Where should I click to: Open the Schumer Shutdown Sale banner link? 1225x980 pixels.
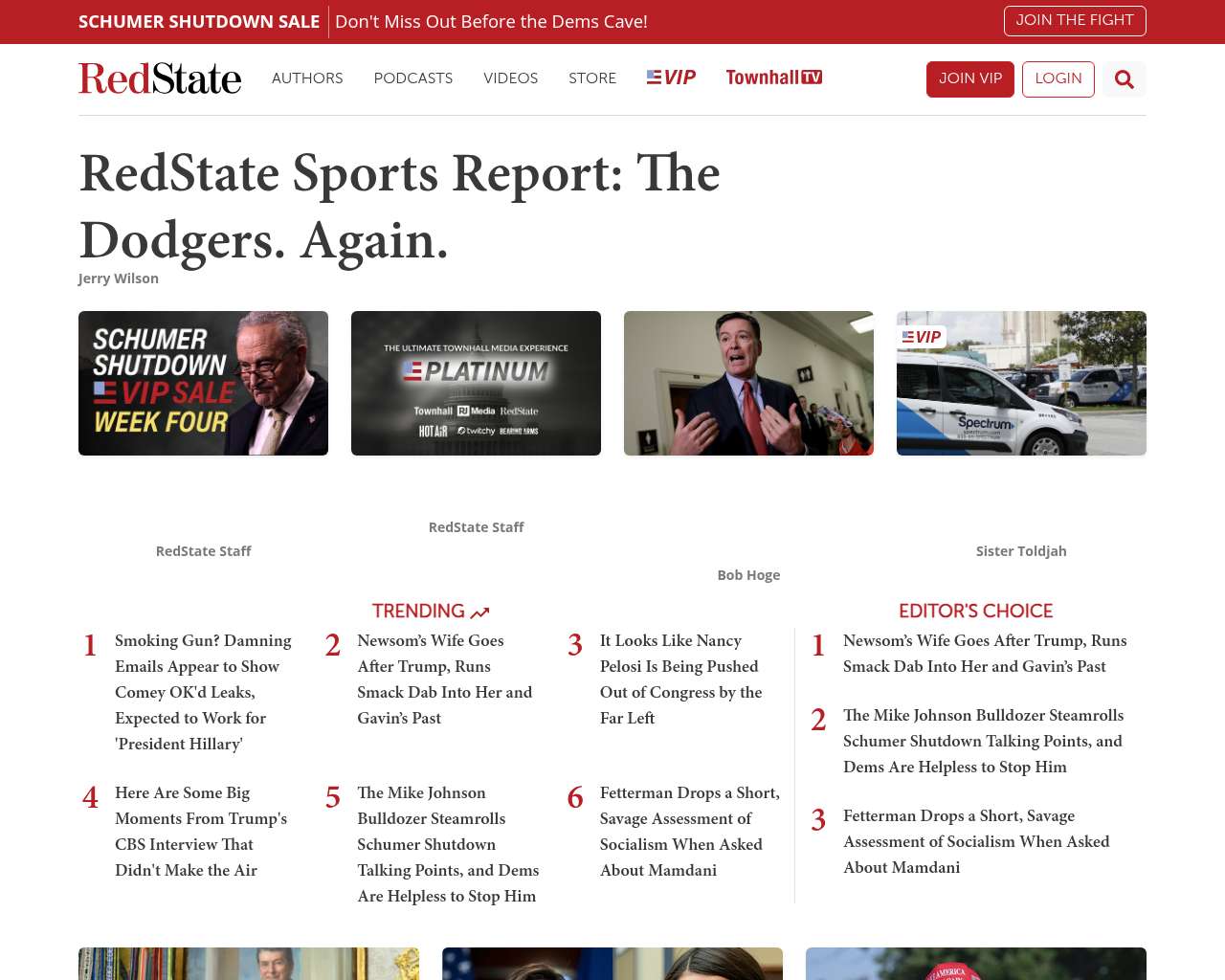199,22
